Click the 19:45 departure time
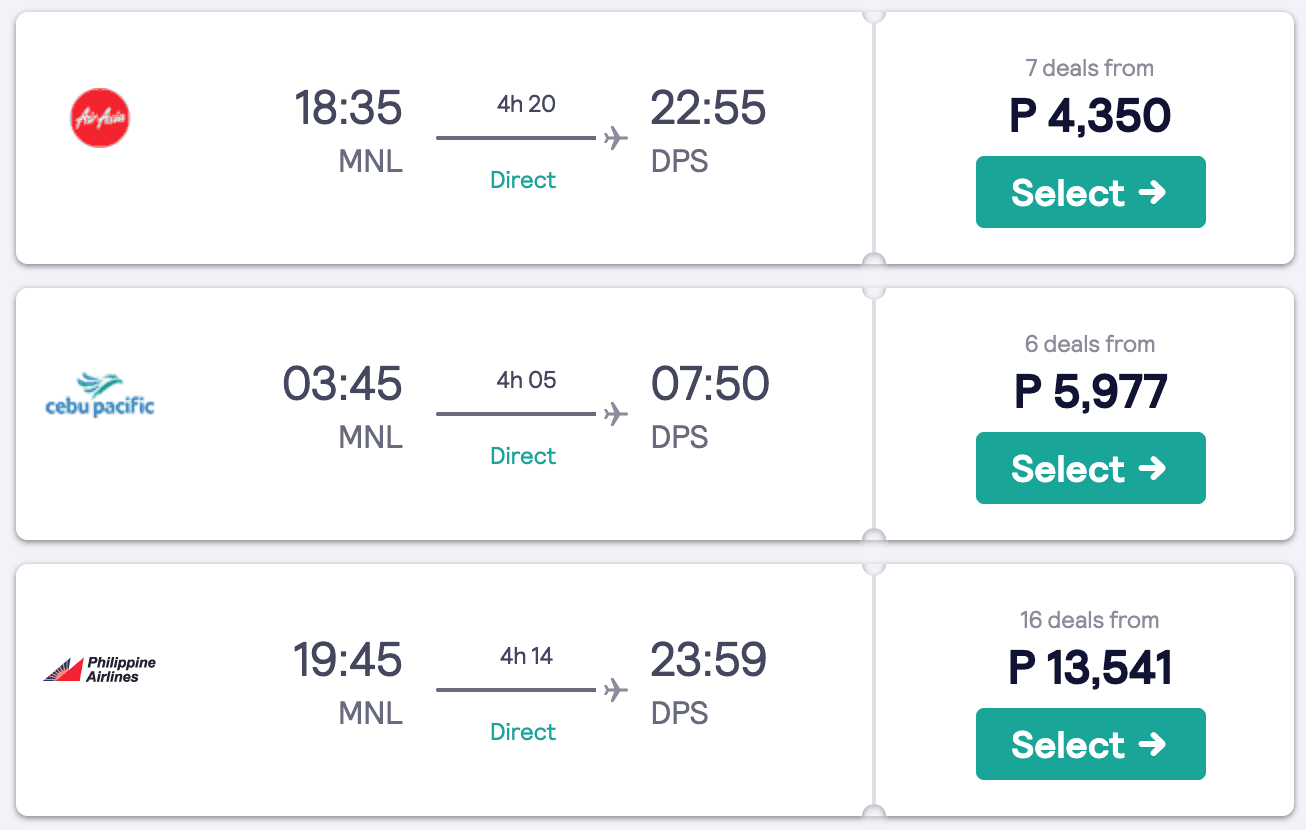 point(348,660)
